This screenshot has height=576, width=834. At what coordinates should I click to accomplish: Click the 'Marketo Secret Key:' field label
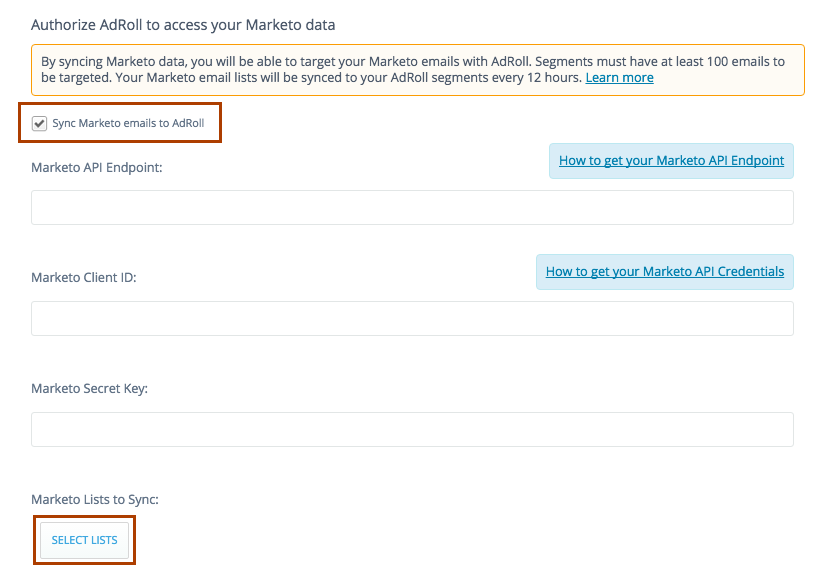coord(89,389)
